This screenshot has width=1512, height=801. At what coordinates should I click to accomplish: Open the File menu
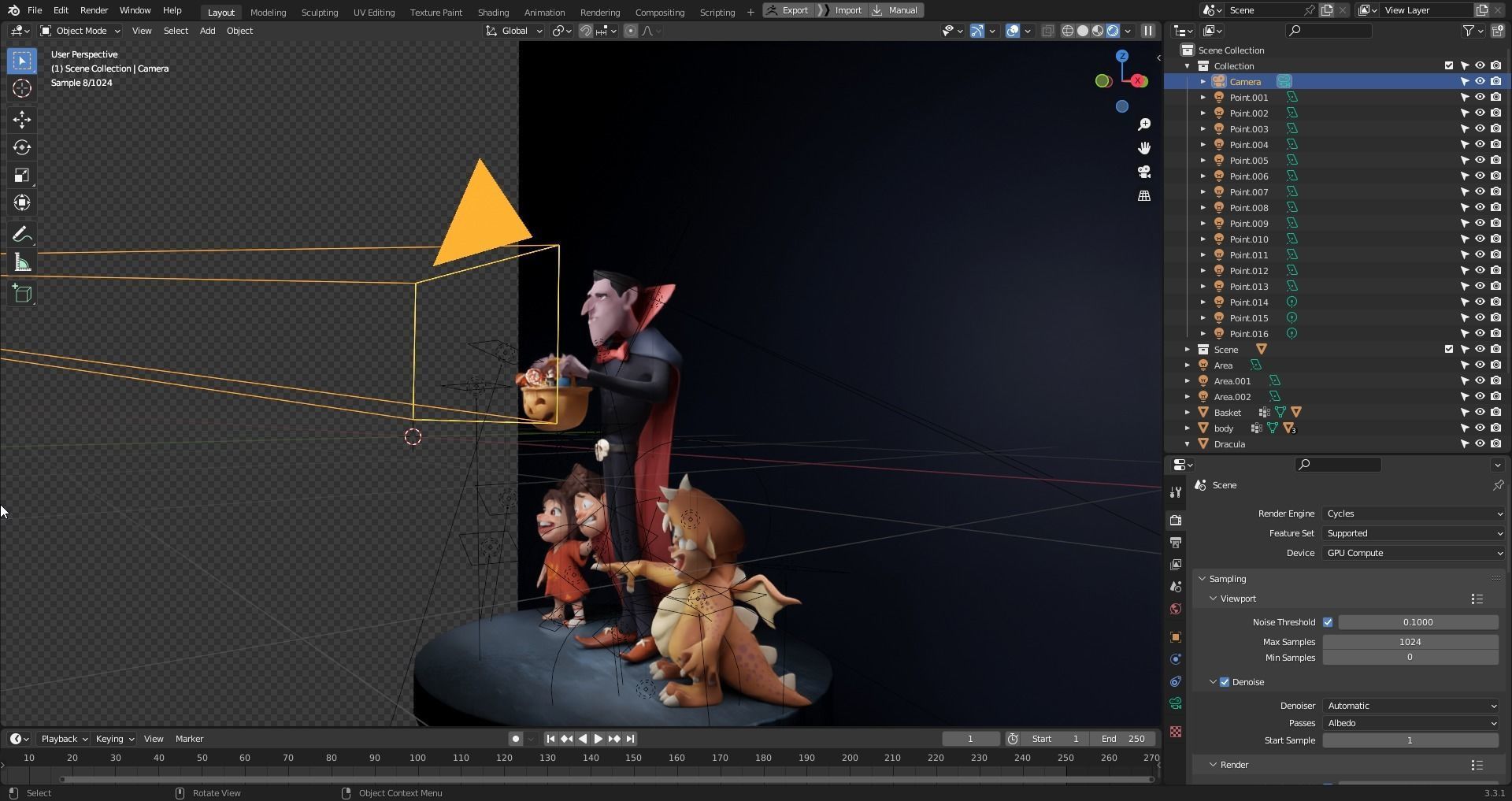pos(35,10)
